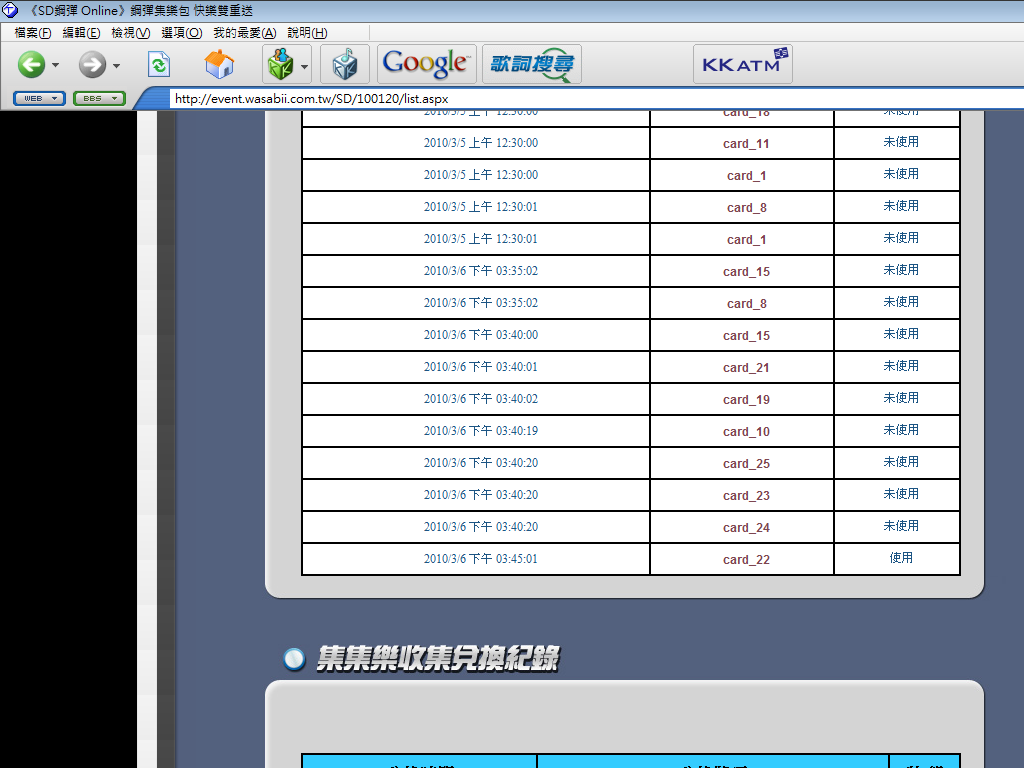Image resolution: width=1024 pixels, height=768 pixels.
Task: Open the 檔案(F) menu
Action: pos(33,33)
